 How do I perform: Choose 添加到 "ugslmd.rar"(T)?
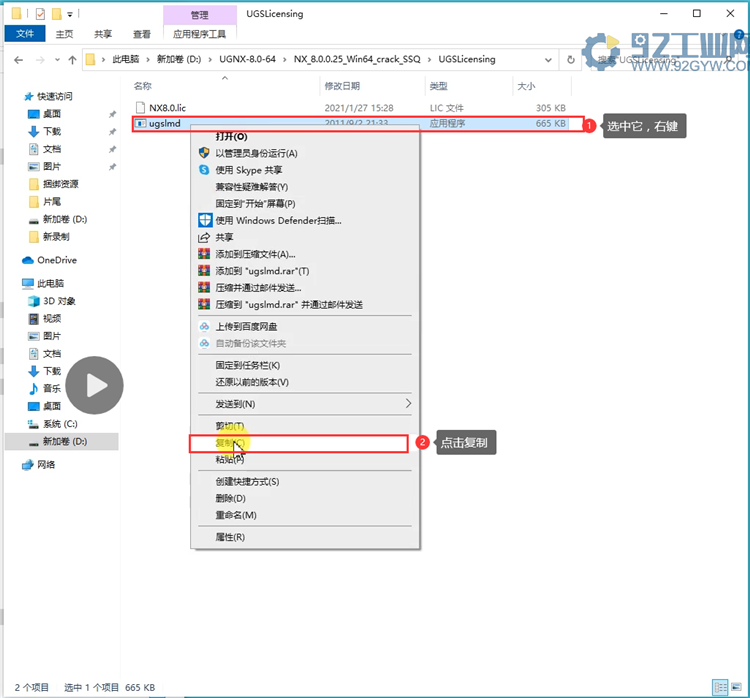[305, 271]
